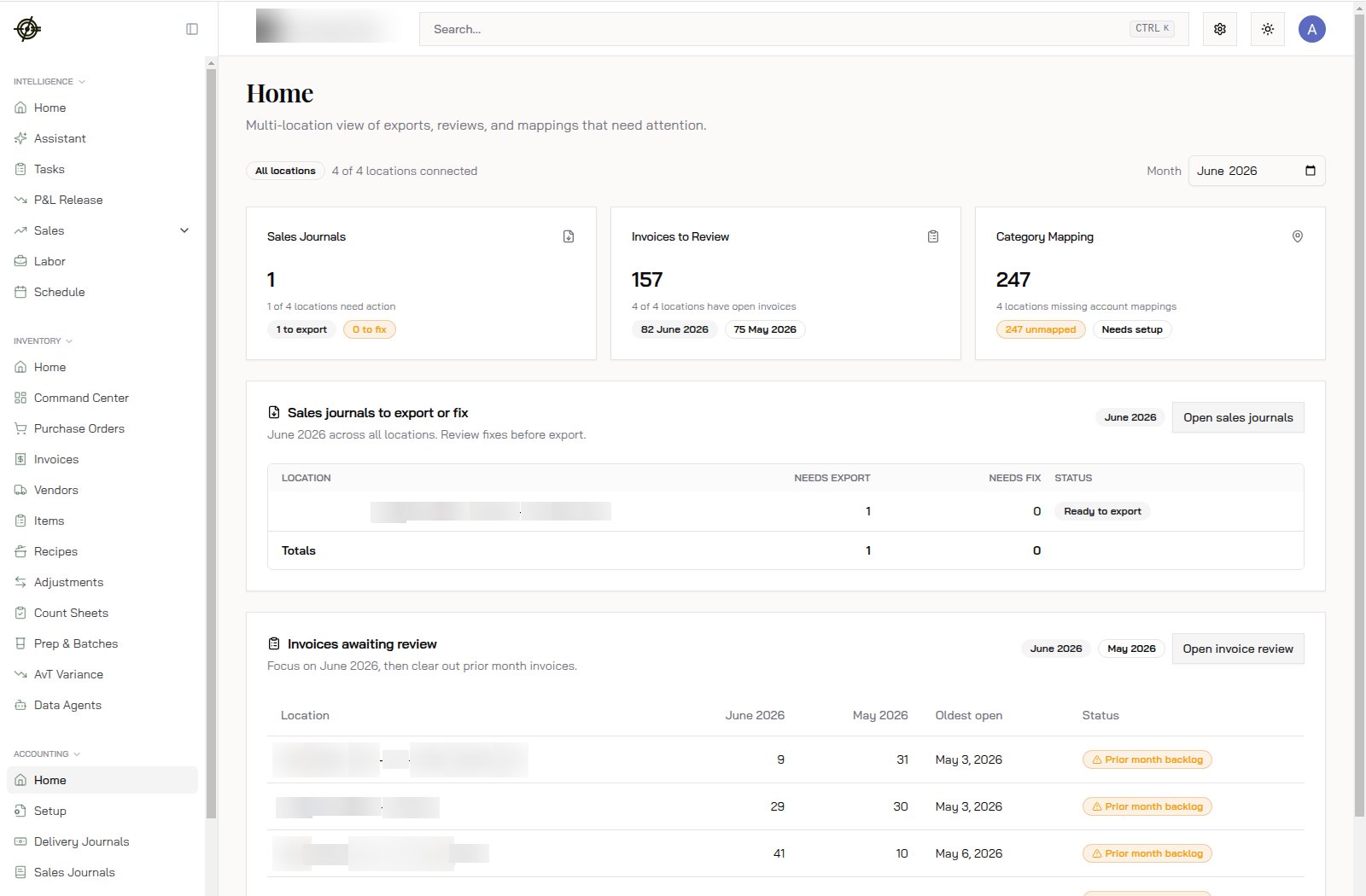Click the All locations filter chip

tap(285, 171)
